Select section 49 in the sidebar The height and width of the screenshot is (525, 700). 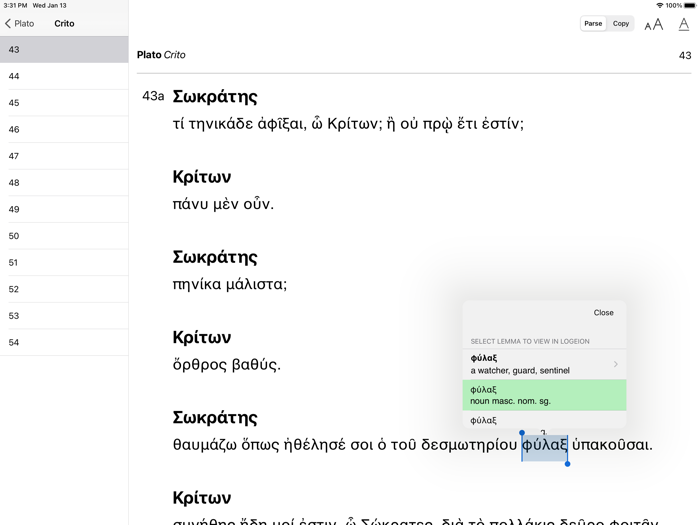pos(64,209)
